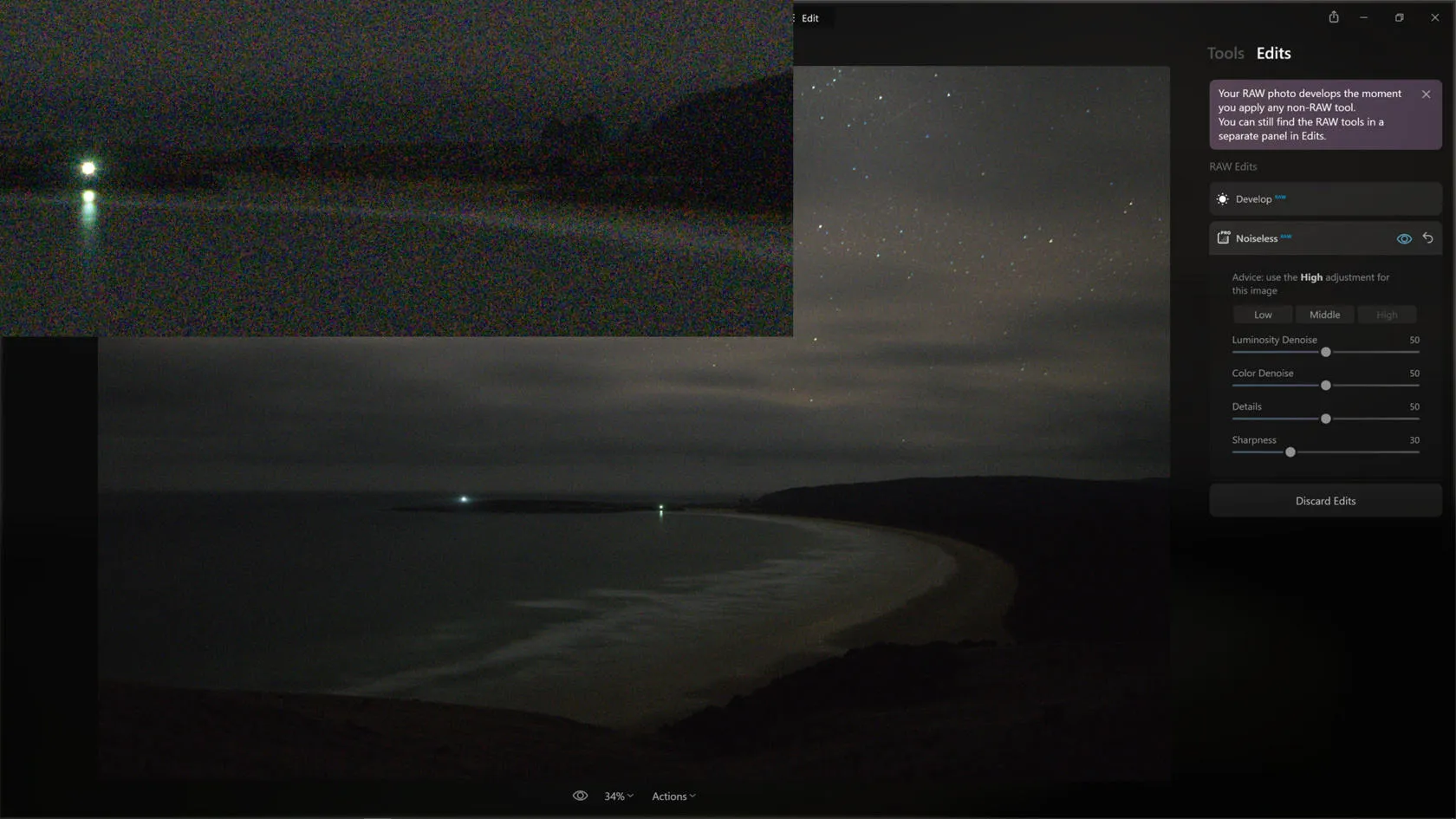Screen dimensions: 1456x819
Task: Minimize the Luminar window
Action: [x=1363, y=17]
